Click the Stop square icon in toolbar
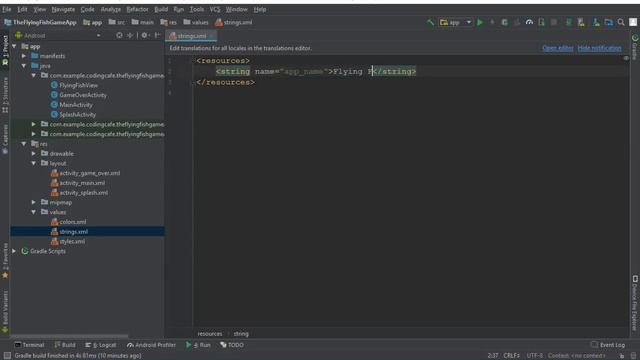The width and height of the screenshot is (640, 360). pos(554,22)
